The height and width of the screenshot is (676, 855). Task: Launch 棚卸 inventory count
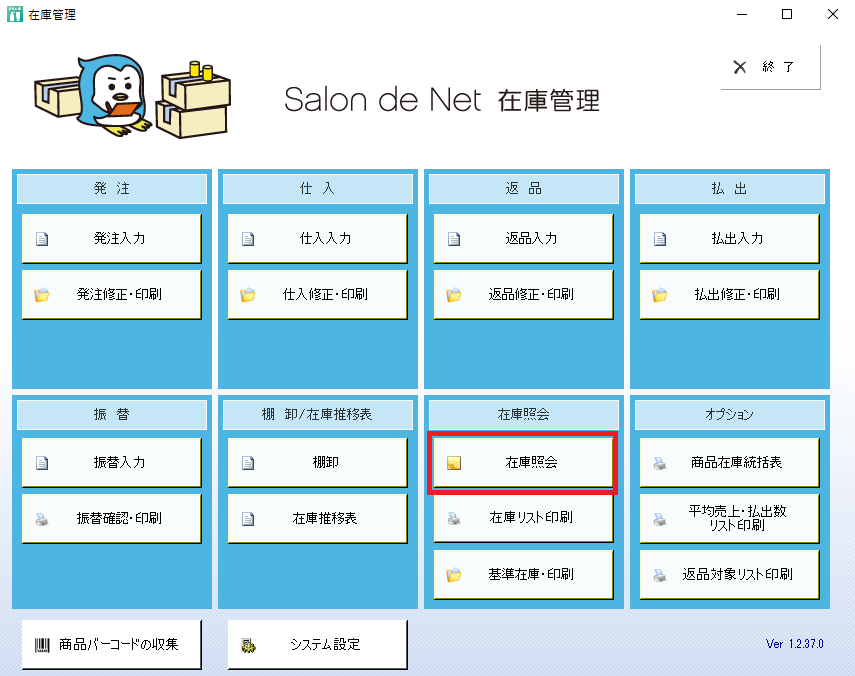[317, 463]
